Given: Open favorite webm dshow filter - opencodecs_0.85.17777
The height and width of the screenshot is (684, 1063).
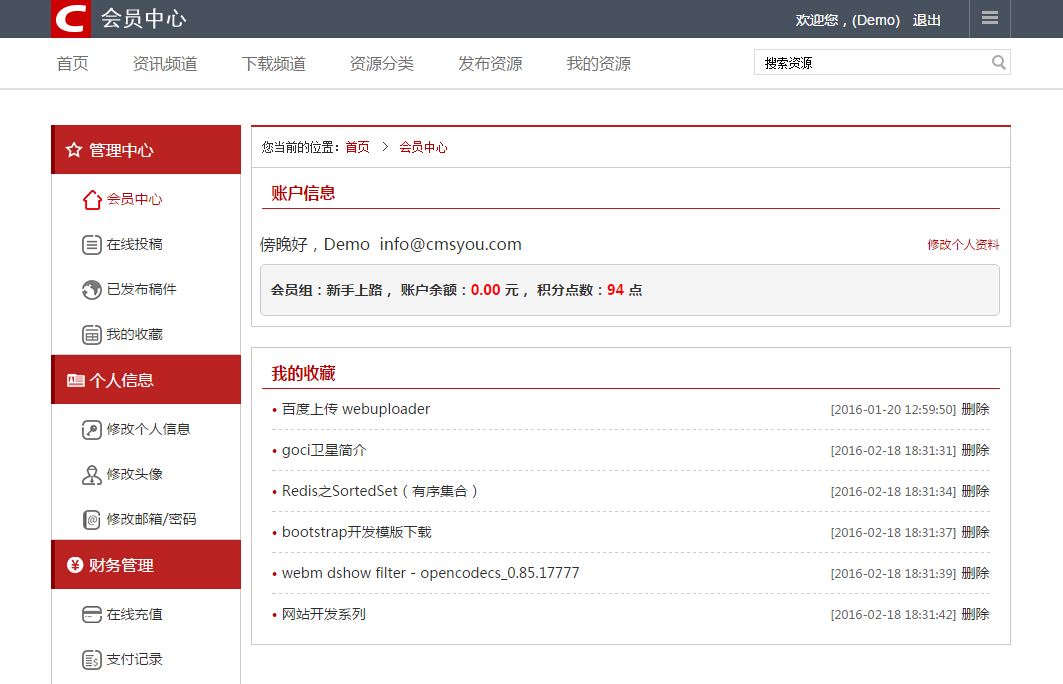Looking at the screenshot, I should coord(430,573).
